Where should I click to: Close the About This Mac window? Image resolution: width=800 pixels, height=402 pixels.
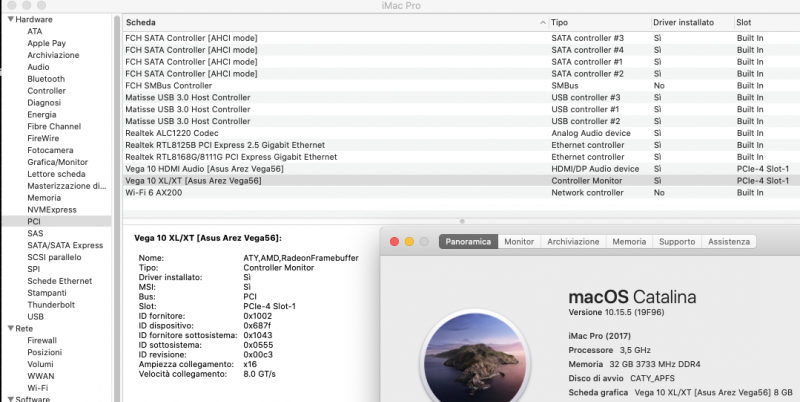point(394,242)
